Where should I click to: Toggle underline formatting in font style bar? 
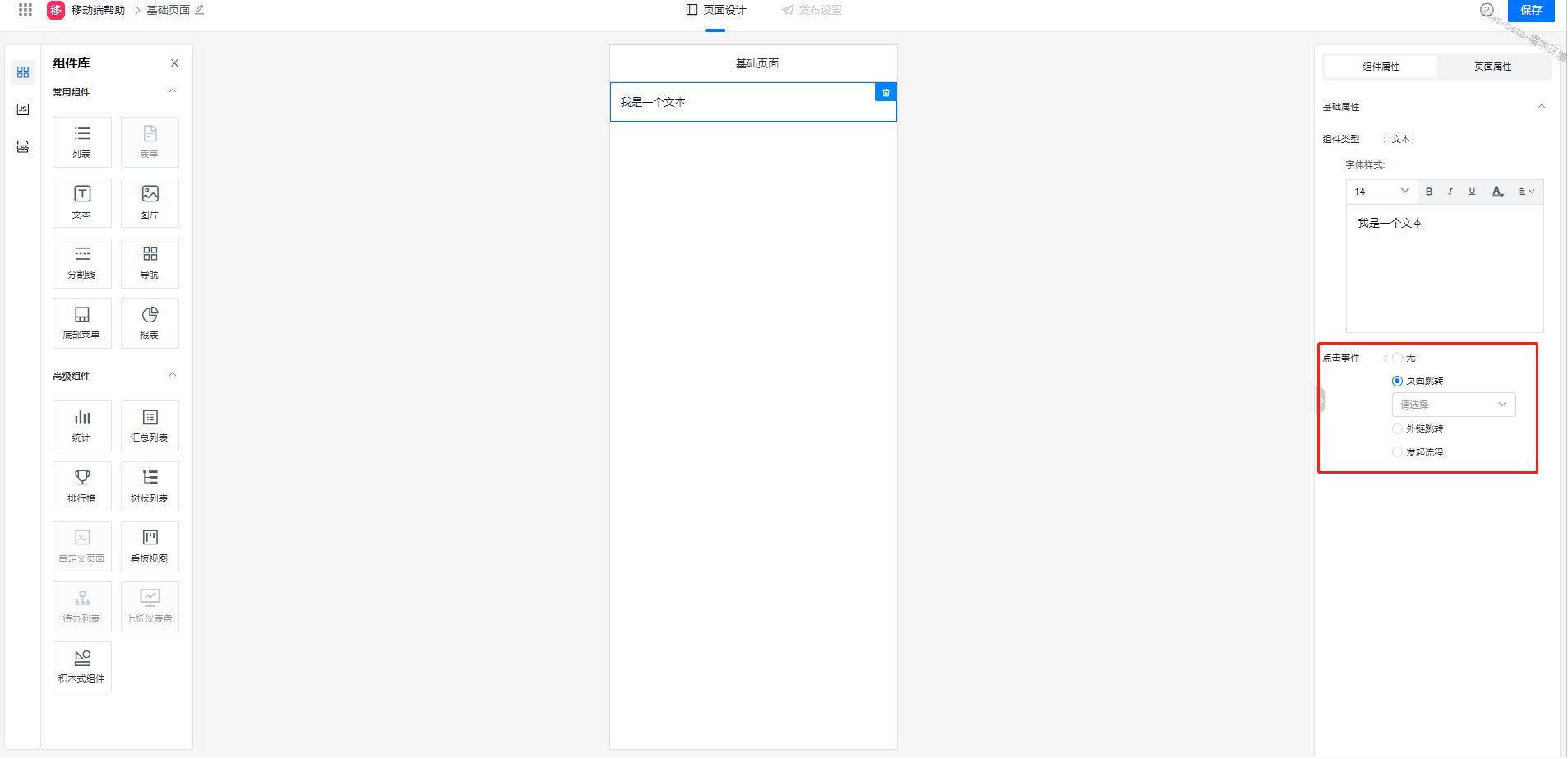[1472, 192]
